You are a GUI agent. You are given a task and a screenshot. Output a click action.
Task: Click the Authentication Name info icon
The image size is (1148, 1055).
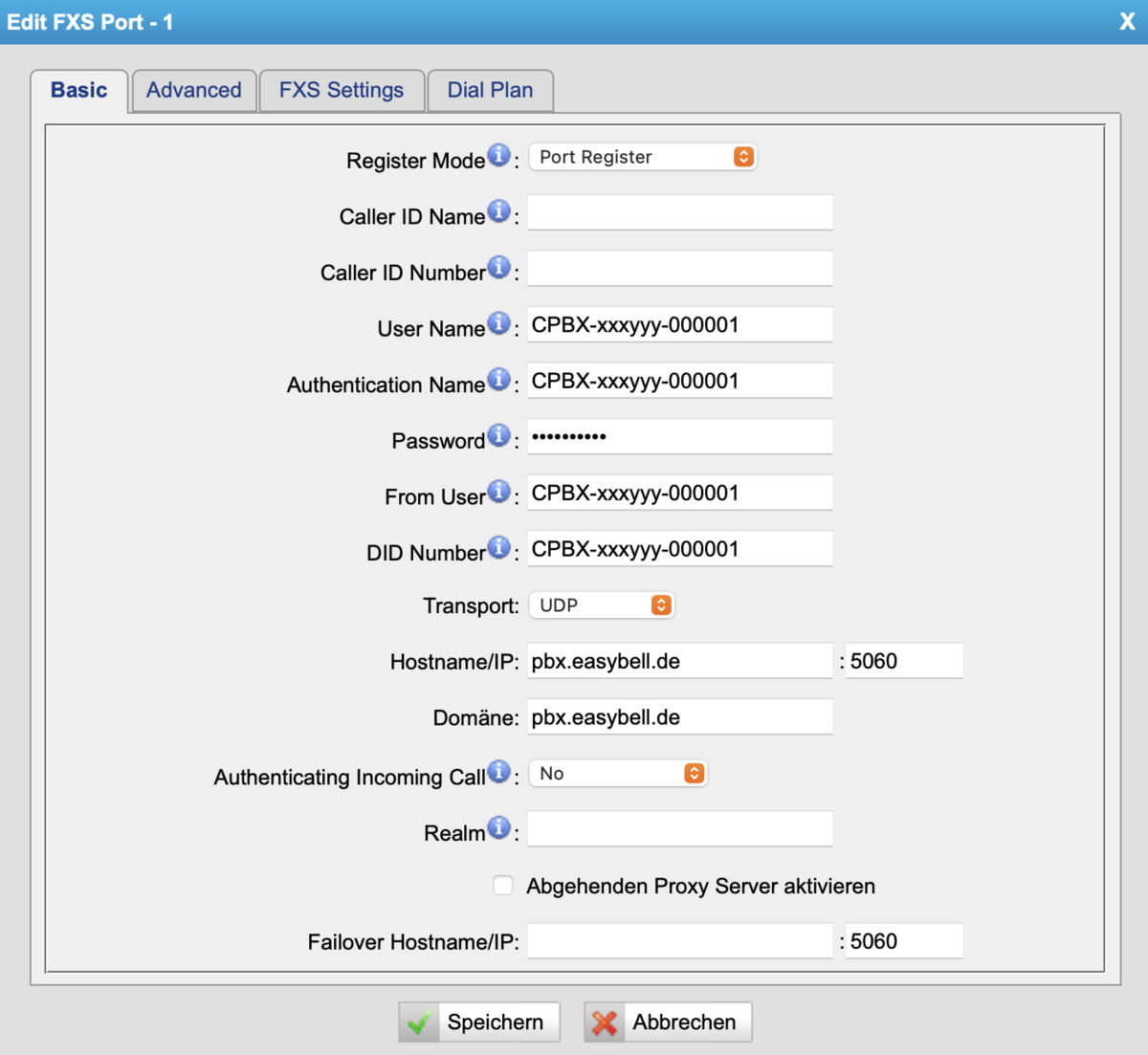click(x=498, y=380)
